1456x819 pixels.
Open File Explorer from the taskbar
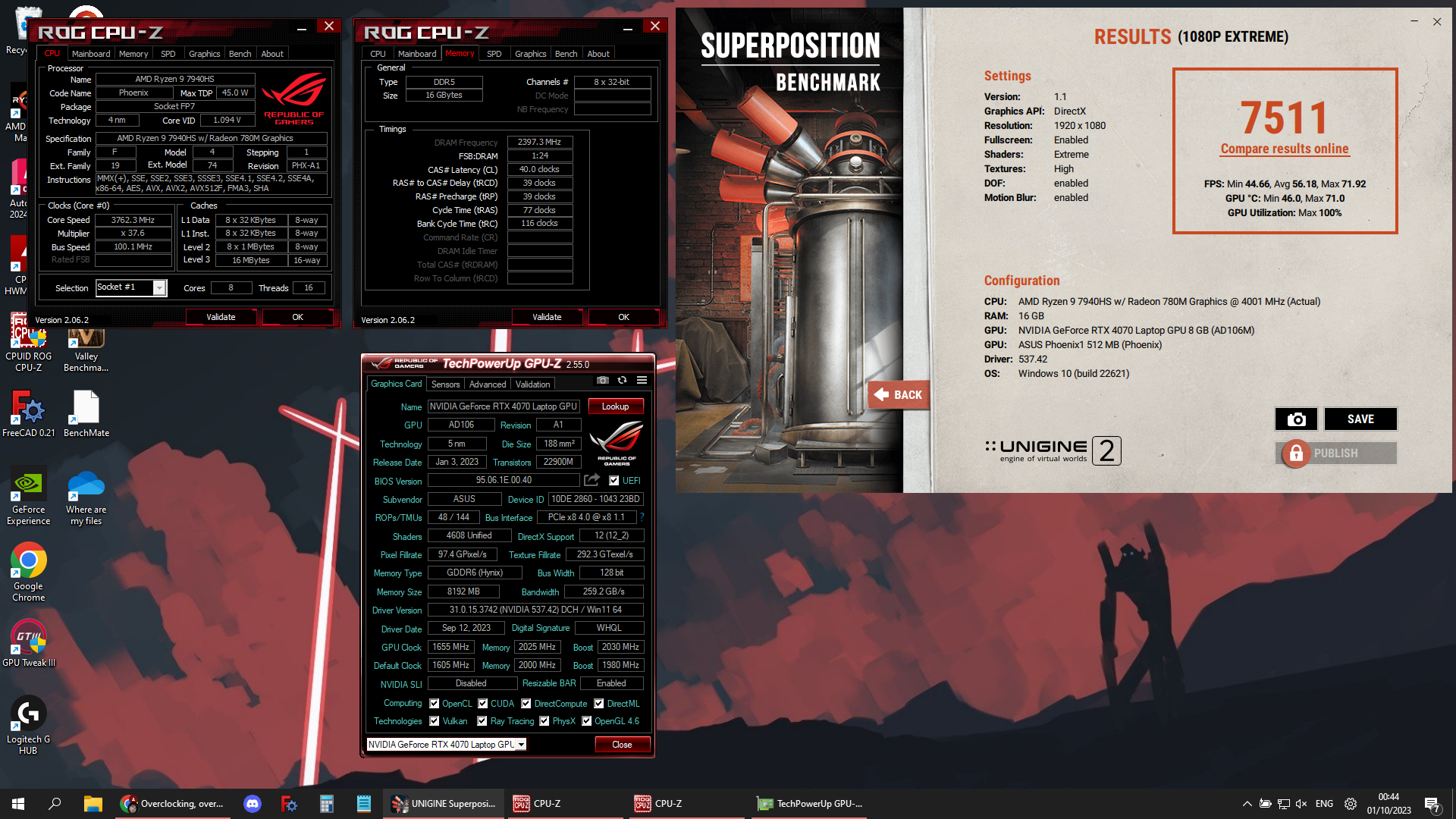click(x=93, y=804)
